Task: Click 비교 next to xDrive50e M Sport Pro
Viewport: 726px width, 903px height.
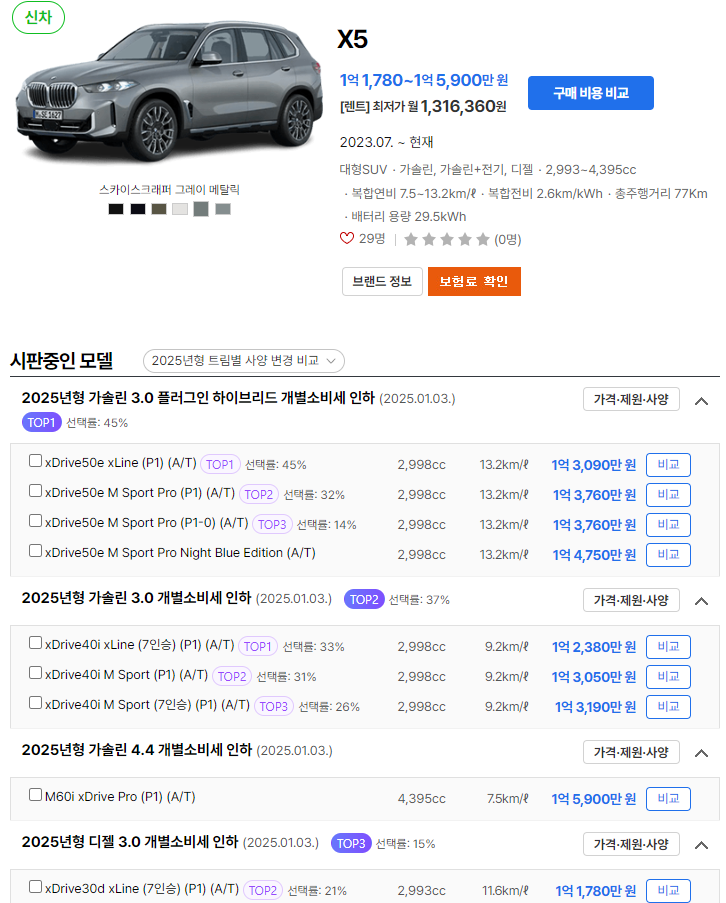Action: tap(667, 494)
